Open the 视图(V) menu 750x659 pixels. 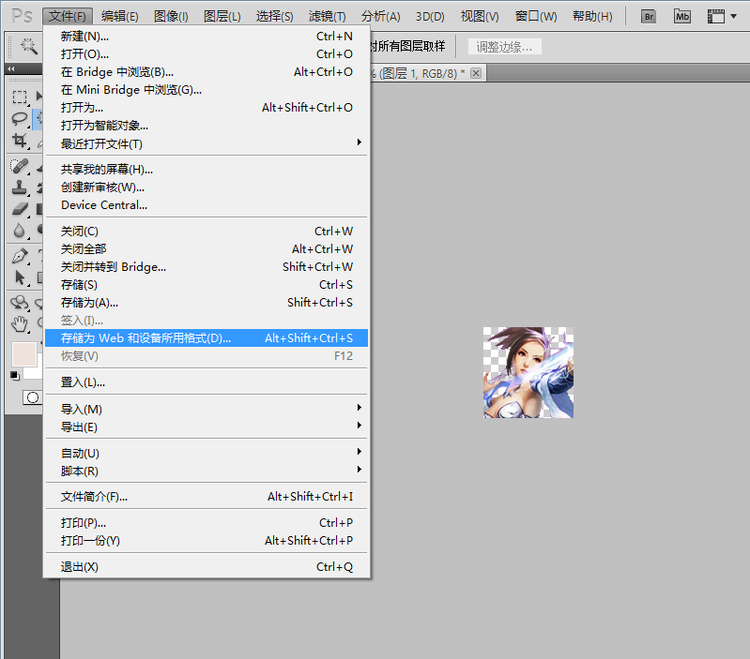[479, 17]
